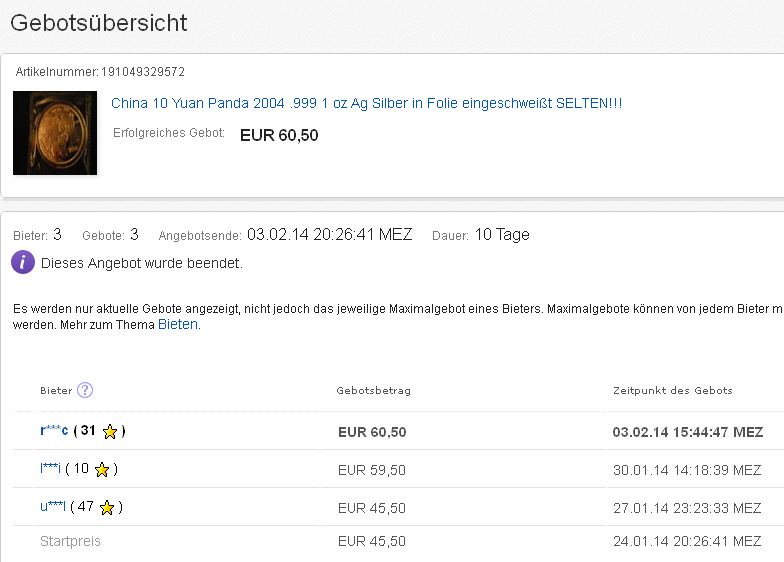Open the China 10 Yuan Panda item link
This screenshot has height=562, width=784.
(x=366, y=103)
